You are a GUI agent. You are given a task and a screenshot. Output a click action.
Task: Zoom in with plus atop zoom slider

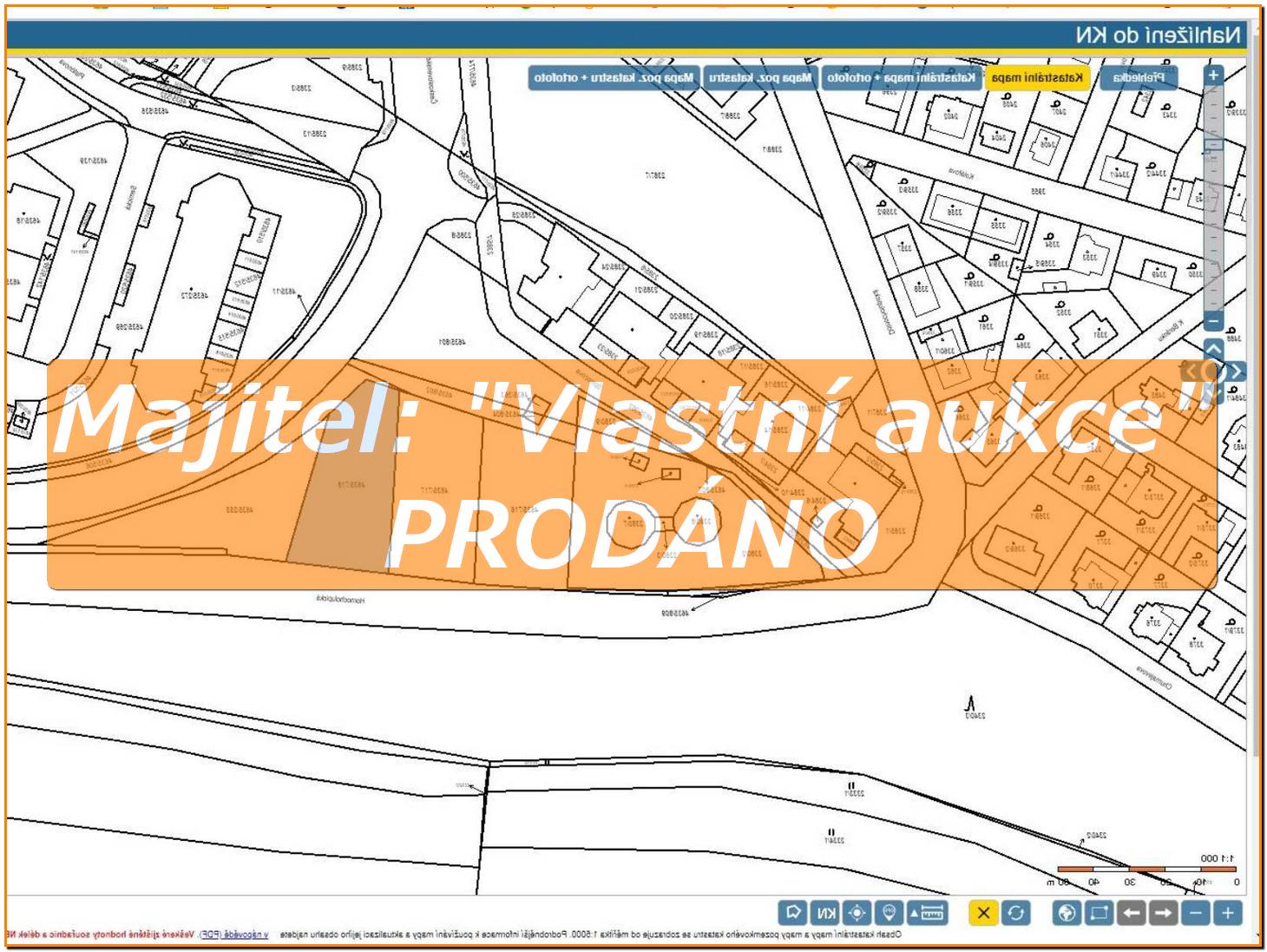click(1213, 75)
